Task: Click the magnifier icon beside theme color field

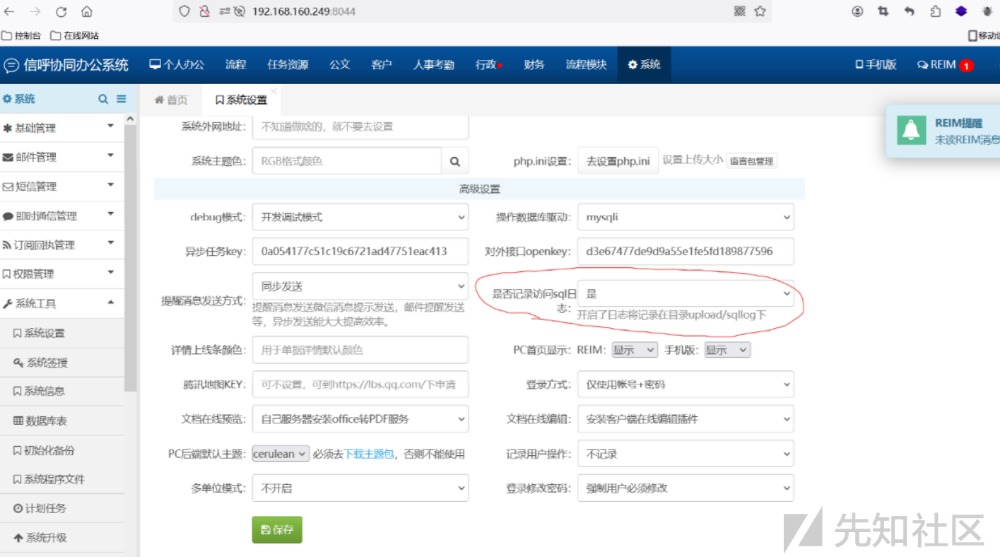Action: click(455, 161)
